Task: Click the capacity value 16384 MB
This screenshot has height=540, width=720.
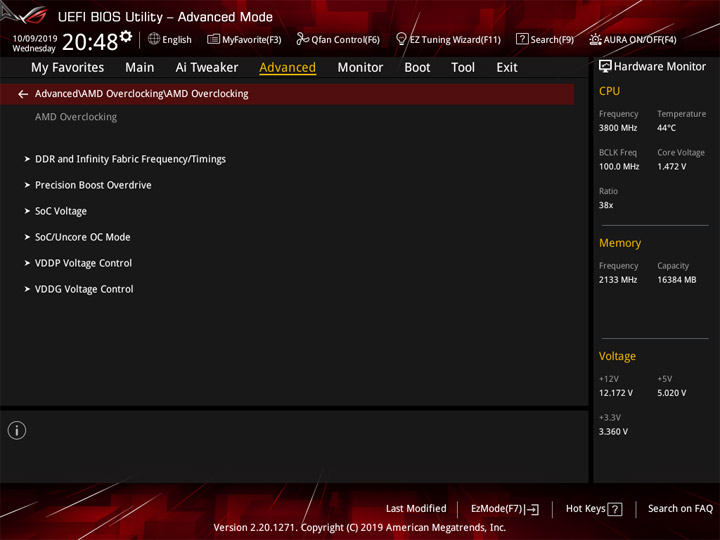Action: pos(676,280)
